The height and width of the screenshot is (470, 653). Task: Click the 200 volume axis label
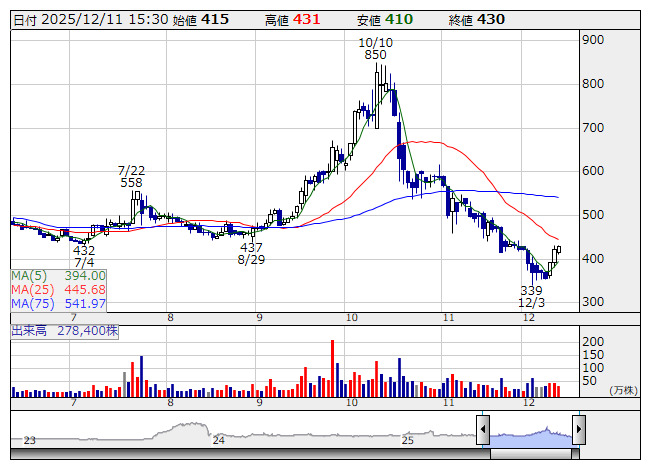coord(593,342)
